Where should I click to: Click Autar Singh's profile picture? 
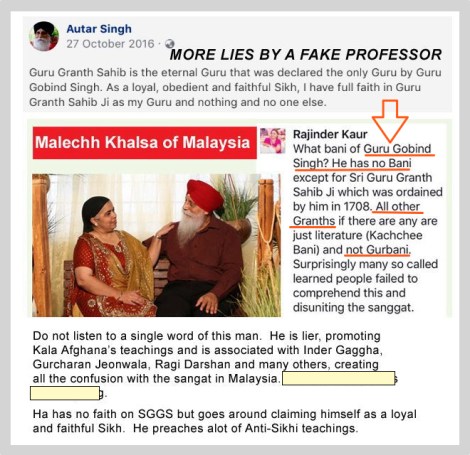[44, 36]
